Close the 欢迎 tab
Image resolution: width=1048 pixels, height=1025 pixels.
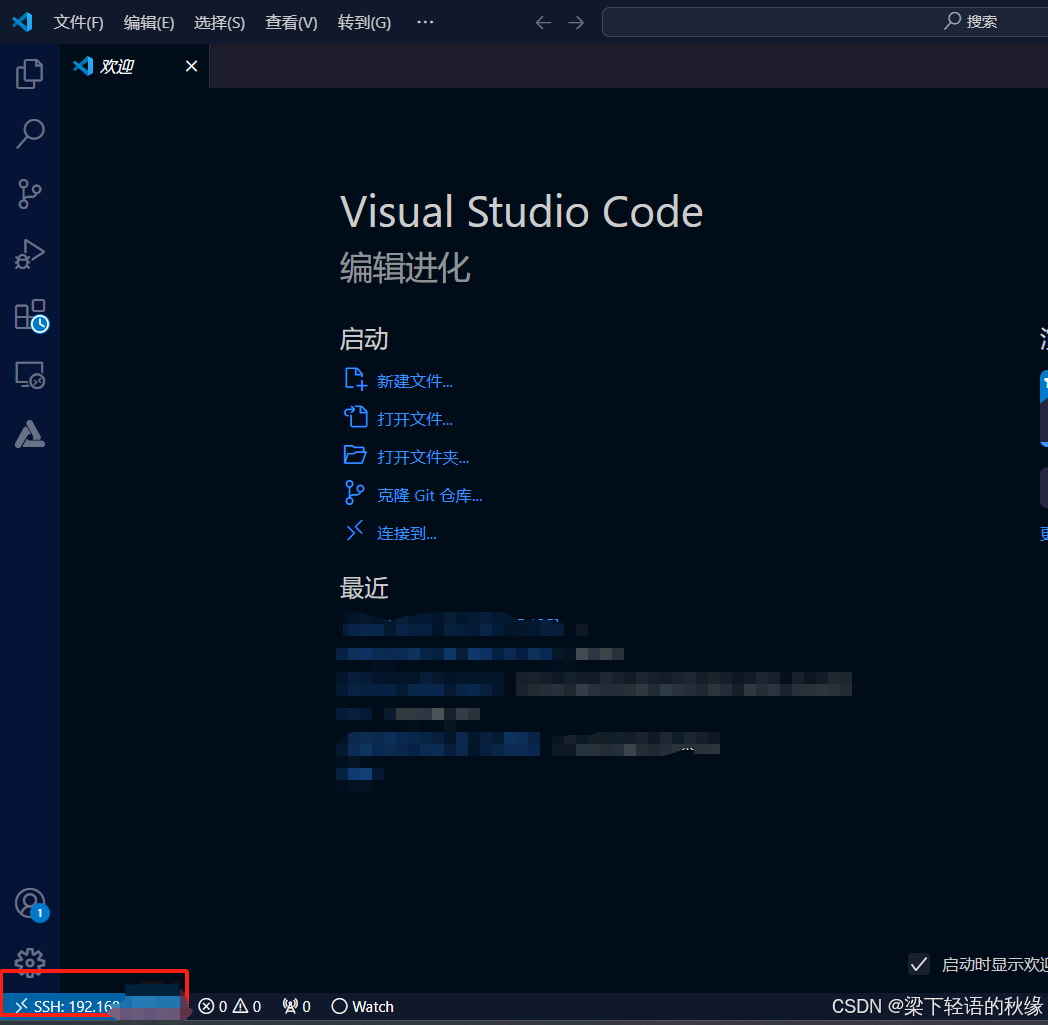pos(191,66)
